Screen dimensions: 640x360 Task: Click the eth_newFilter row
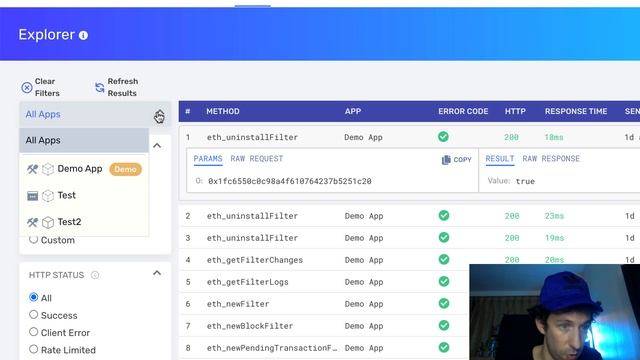[x=409, y=304]
